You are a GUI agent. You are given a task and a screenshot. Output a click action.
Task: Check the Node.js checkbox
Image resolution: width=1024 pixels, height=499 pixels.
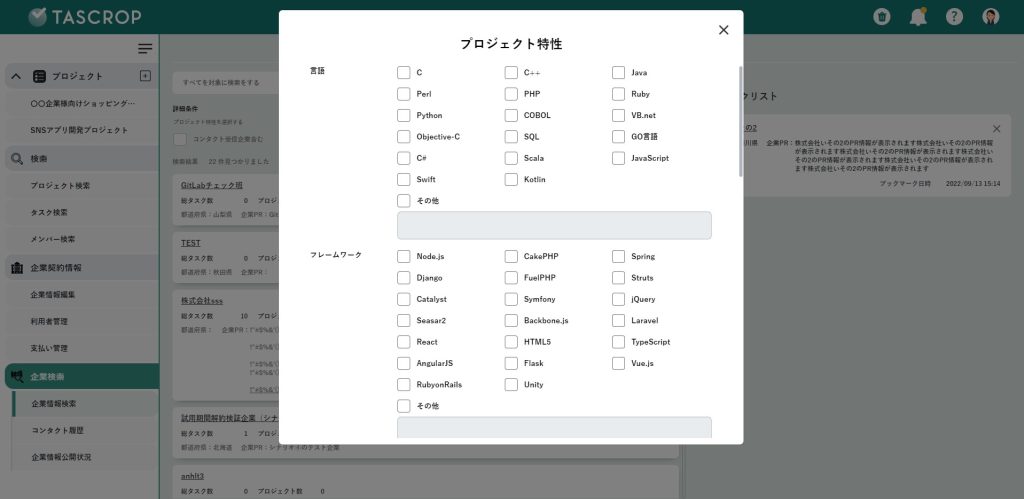click(404, 257)
